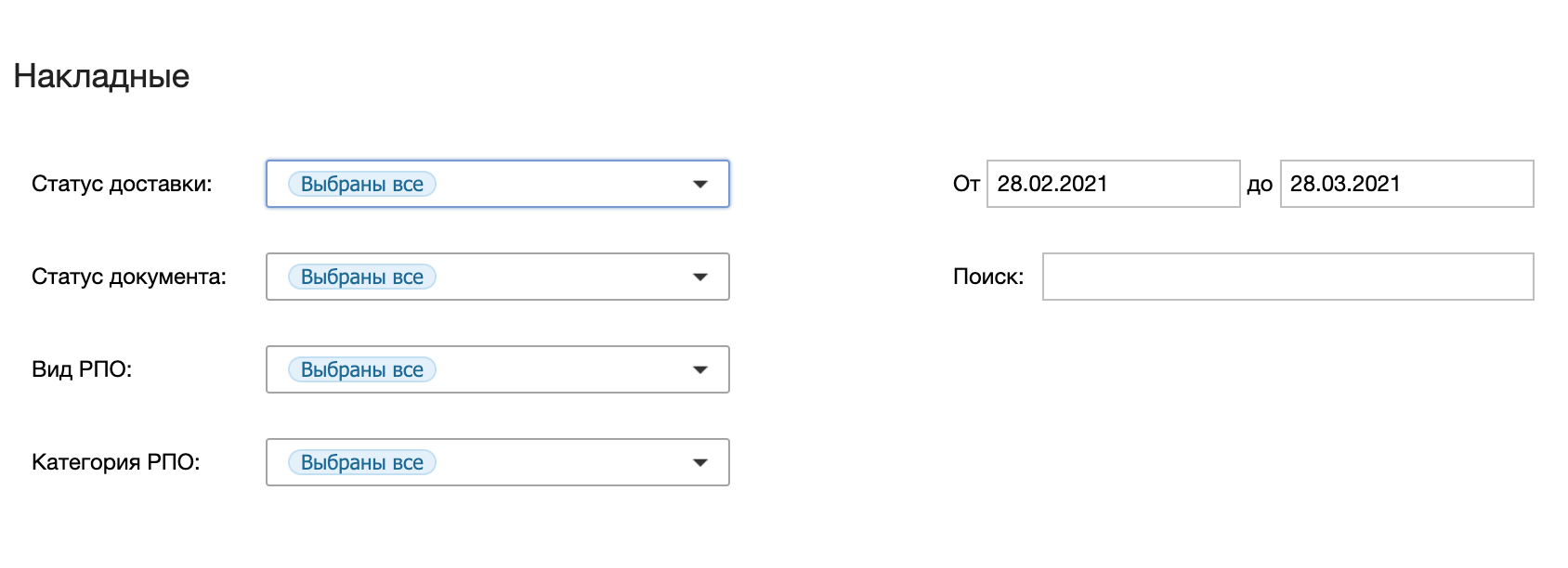Click the Поиск label text
The width and height of the screenshot is (1568, 568).
coord(988,277)
